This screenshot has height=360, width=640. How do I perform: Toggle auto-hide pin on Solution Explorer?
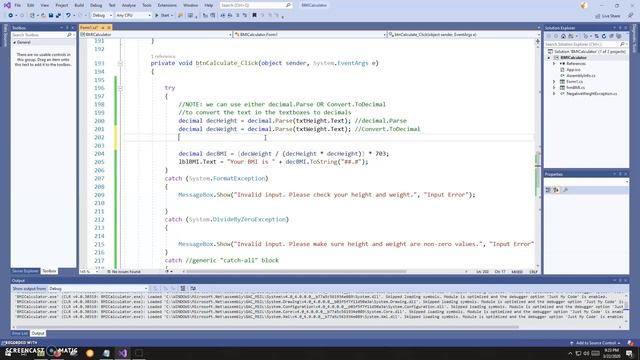pyautogui.click(x=620, y=28)
